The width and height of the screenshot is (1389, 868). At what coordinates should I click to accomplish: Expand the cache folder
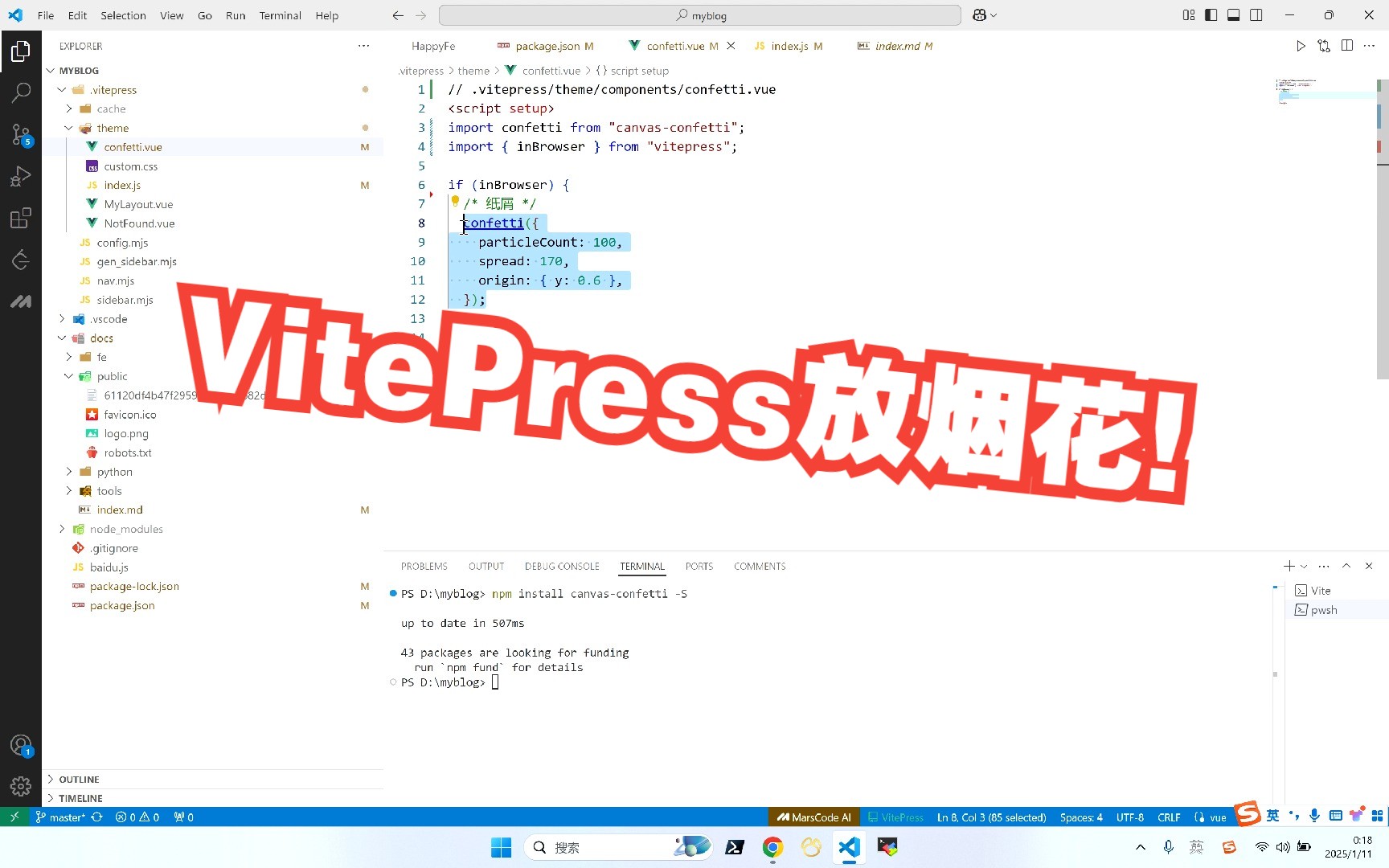point(68,108)
